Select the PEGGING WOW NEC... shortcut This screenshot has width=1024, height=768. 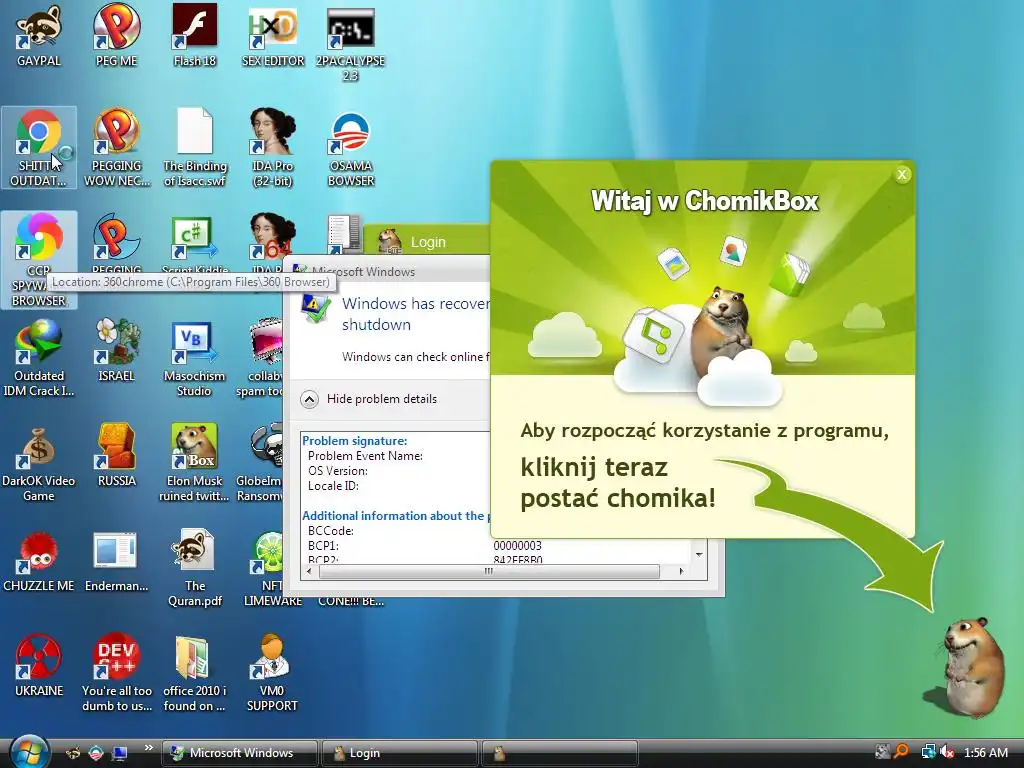(x=116, y=148)
